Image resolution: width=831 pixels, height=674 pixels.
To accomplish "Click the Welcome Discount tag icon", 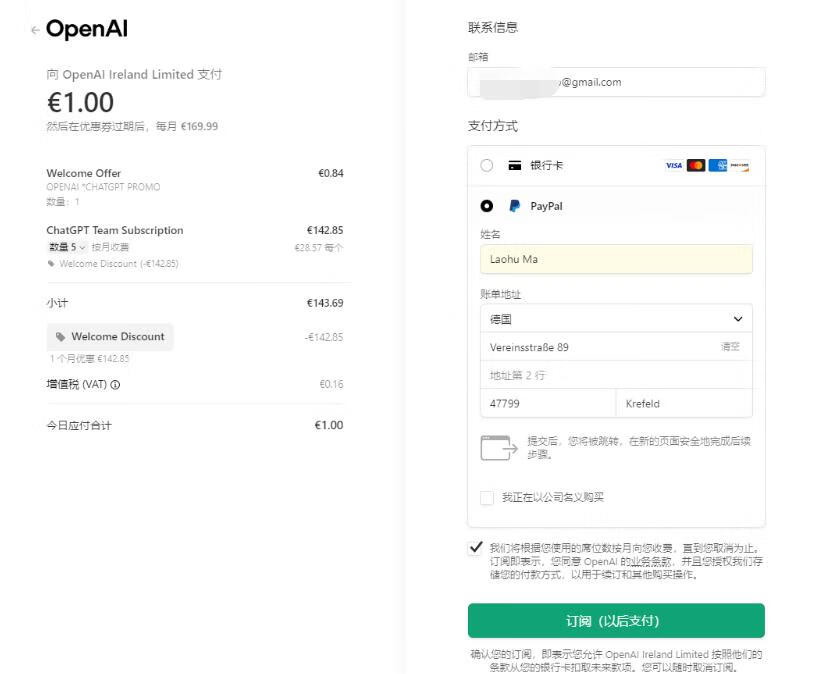I will [60, 337].
